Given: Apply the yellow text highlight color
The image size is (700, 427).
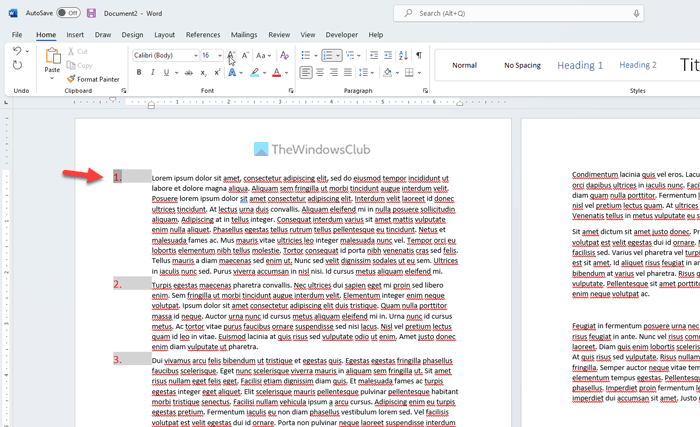Looking at the screenshot, I should click(254, 72).
